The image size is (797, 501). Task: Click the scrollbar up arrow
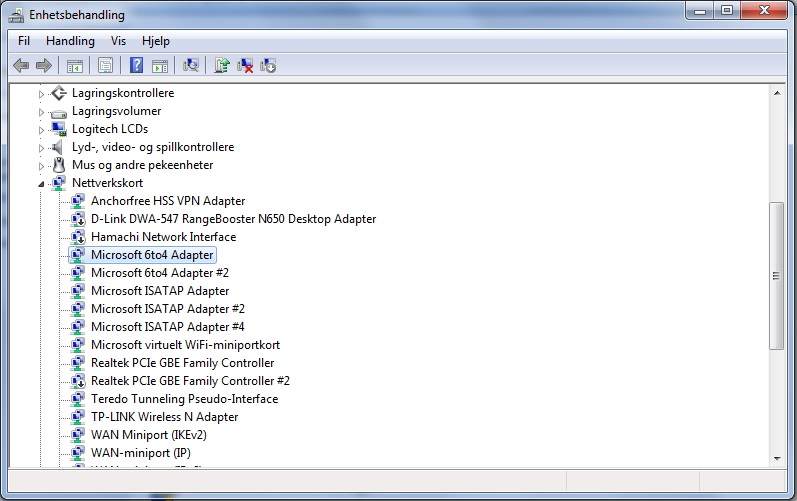pyautogui.click(x=777, y=93)
